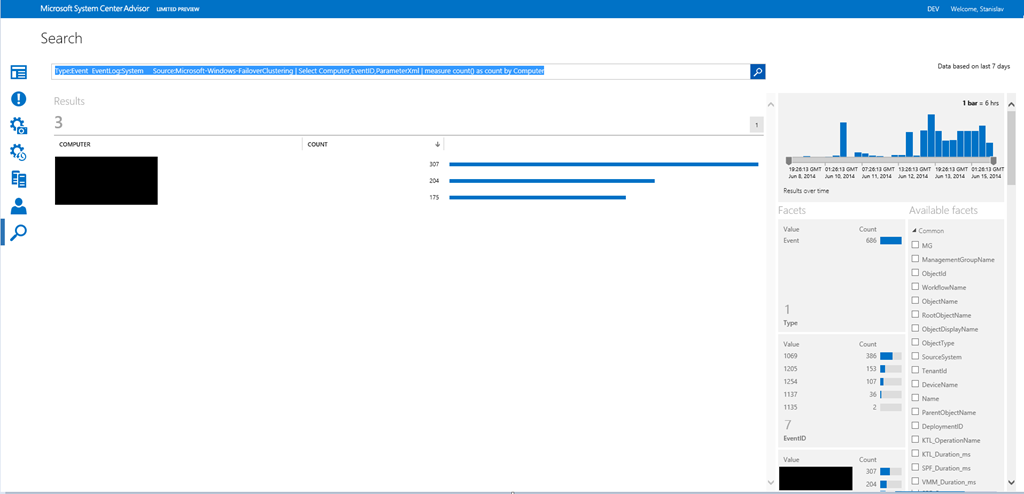Viewport: 1024px width, 494px height.
Task: Go to results page 1 button
Action: 757,125
